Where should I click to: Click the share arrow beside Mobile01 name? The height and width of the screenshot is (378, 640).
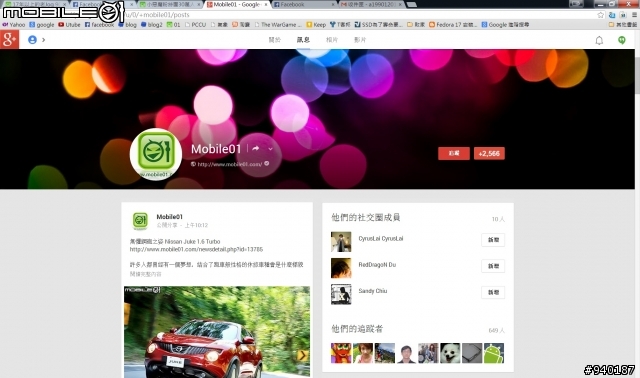pyautogui.click(x=256, y=149)
